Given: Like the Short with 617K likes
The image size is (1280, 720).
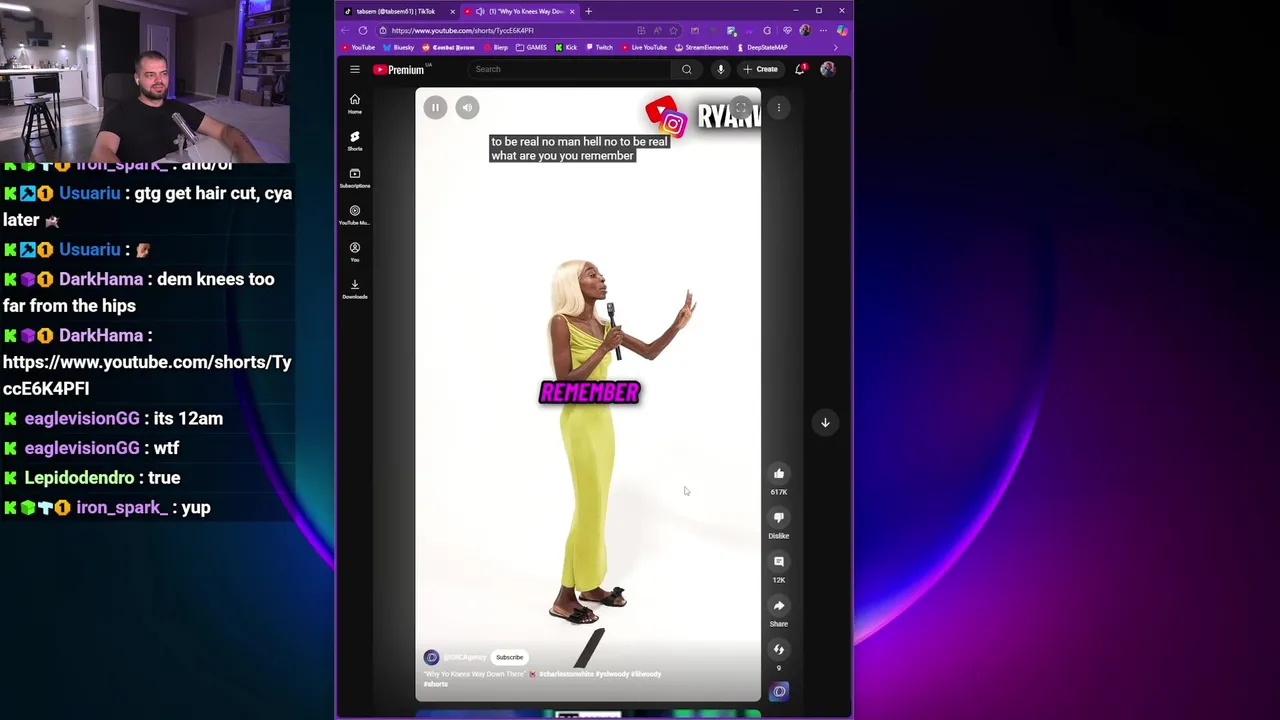Looking at the screenshot, I should (x=779, y=474).
